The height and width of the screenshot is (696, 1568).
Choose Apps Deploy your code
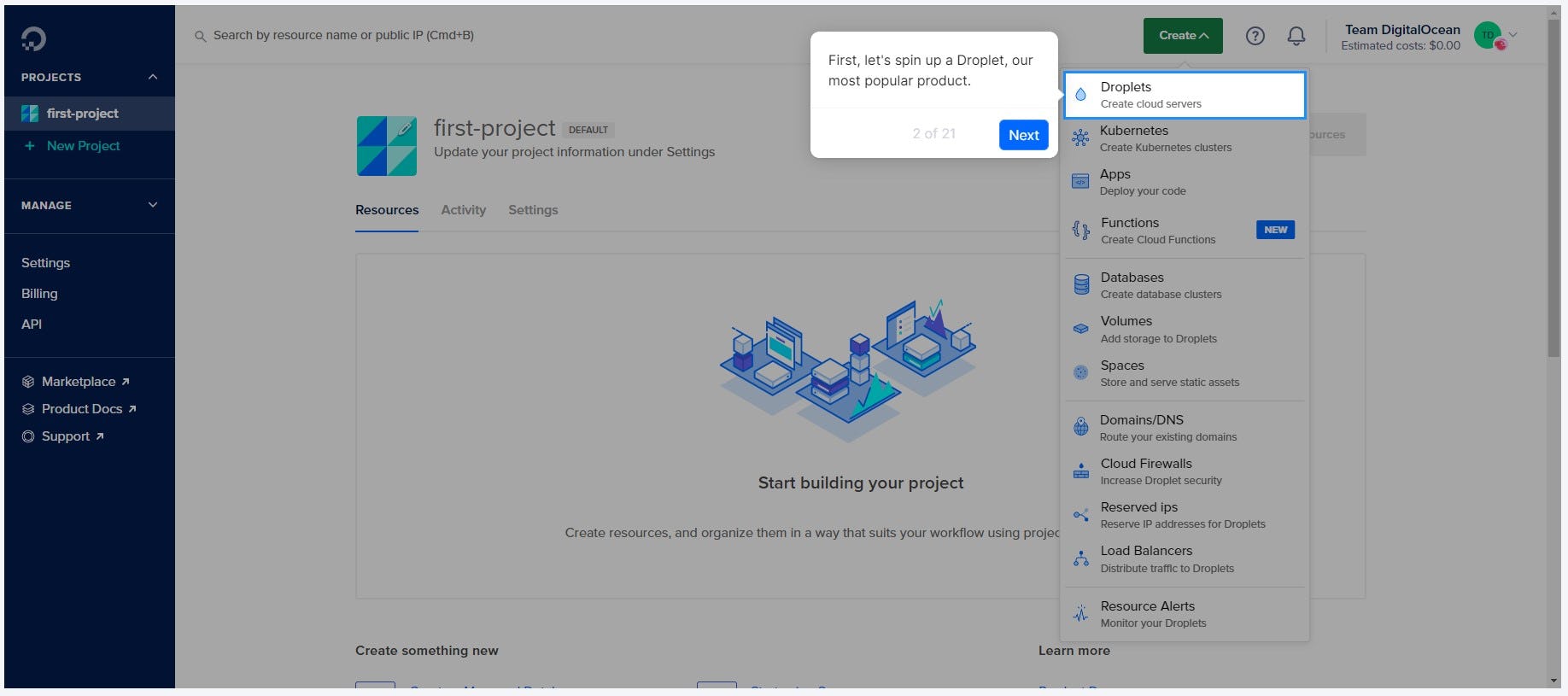point(1185,182)
